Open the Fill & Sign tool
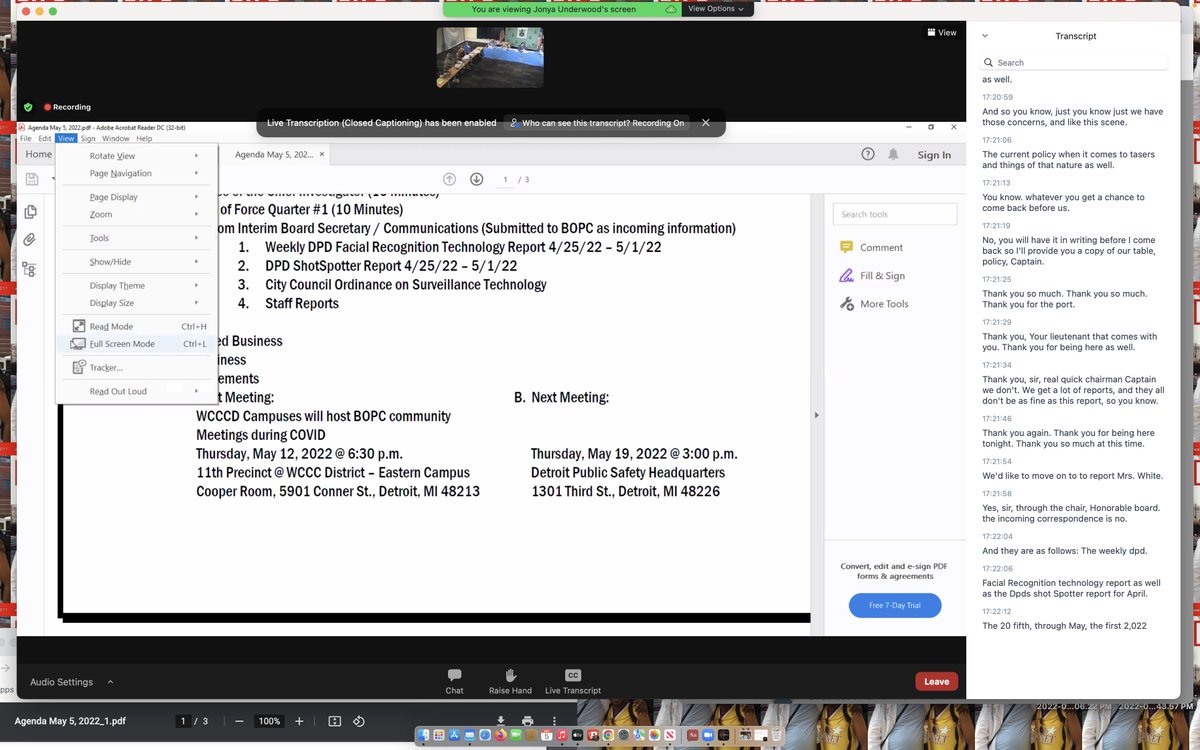This screenshot has width=1200, height=750. click(x=872, y=275)
